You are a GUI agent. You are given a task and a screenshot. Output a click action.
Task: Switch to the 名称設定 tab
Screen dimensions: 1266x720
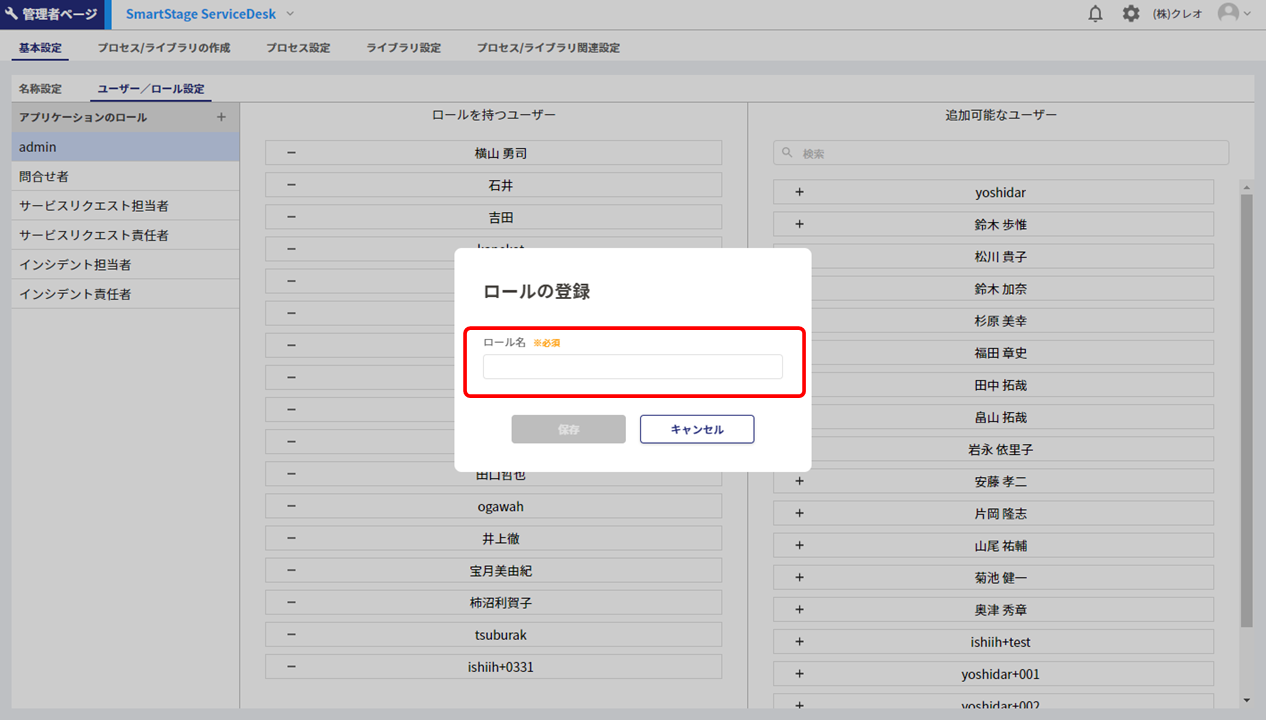coord(40,89)
